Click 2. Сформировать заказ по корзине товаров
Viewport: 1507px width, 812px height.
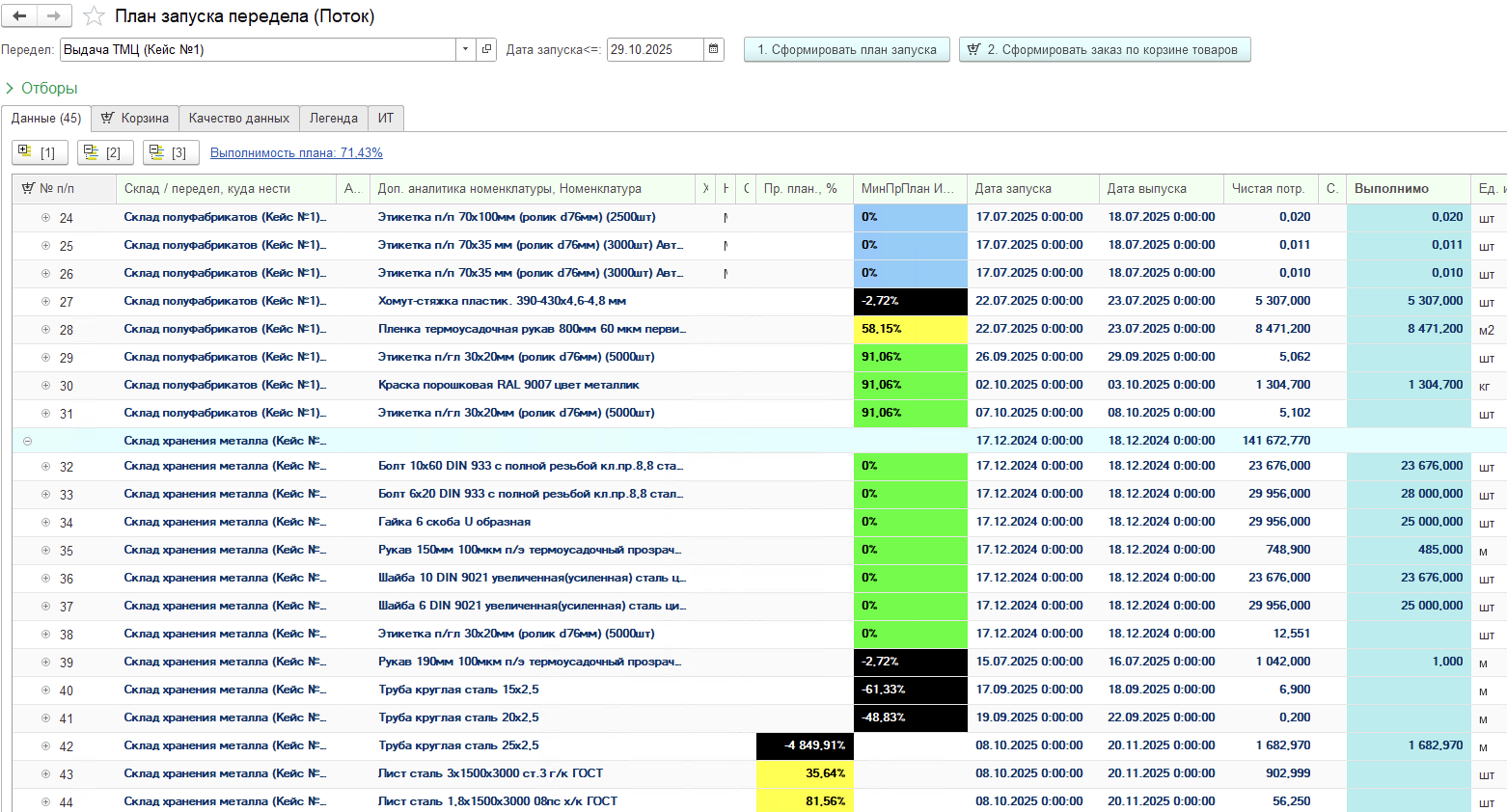pos(1105,49)
